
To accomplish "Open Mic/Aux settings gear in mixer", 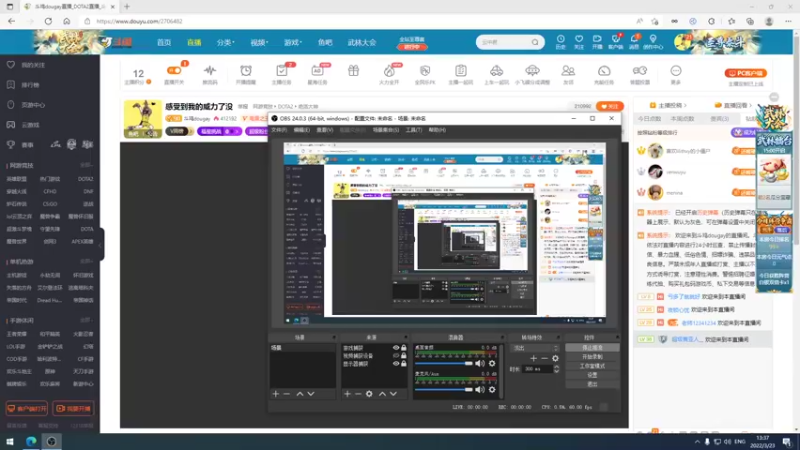I will click(492, 390).
